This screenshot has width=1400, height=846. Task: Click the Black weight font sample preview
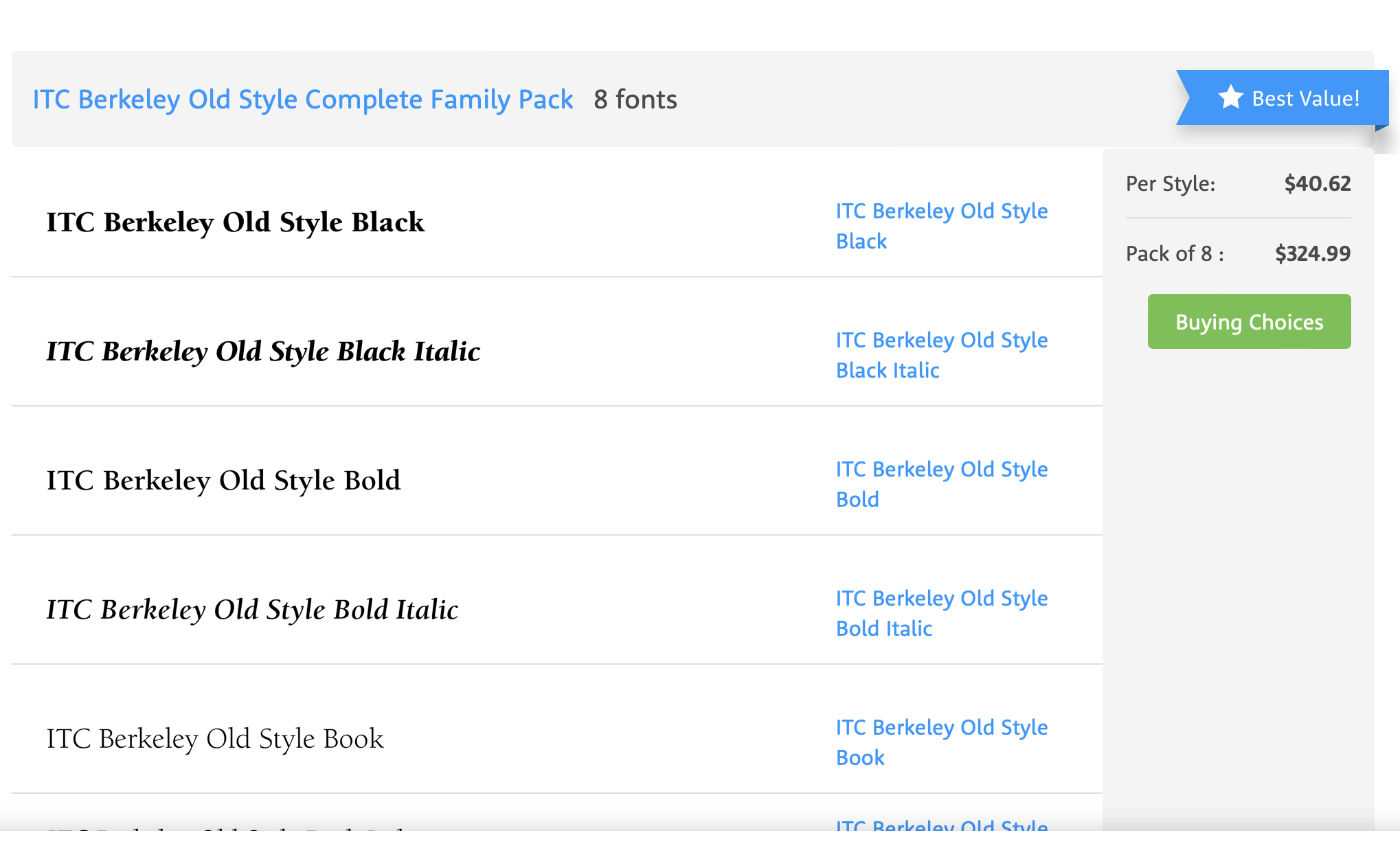[235, 222]
